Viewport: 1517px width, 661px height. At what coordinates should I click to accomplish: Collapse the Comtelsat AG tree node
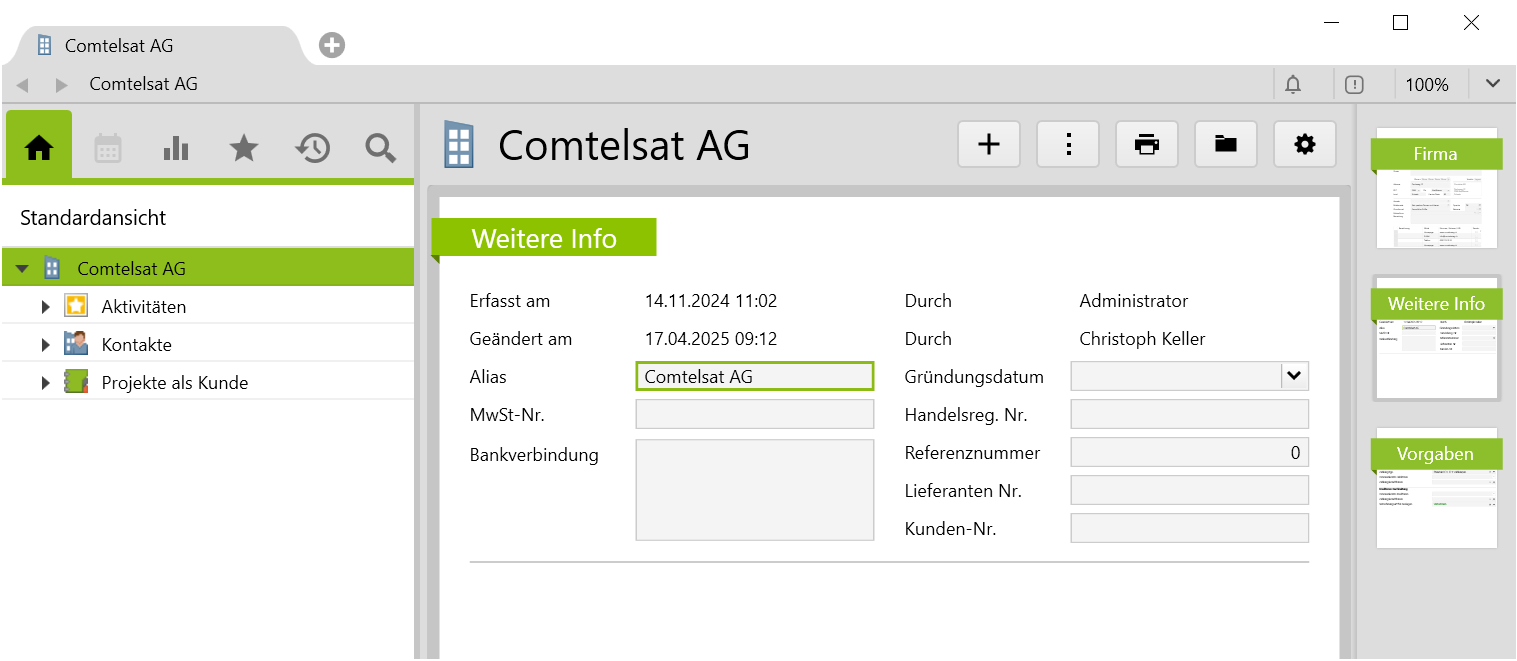[22, 269]
